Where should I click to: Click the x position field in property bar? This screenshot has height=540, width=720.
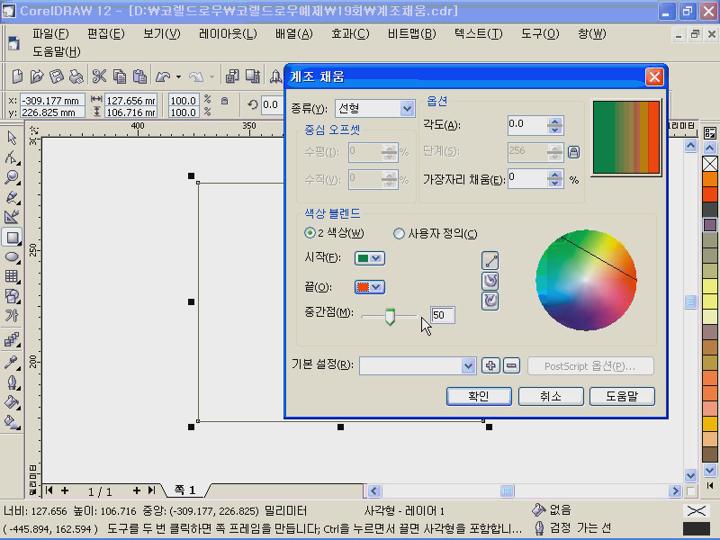click(52, 101)
